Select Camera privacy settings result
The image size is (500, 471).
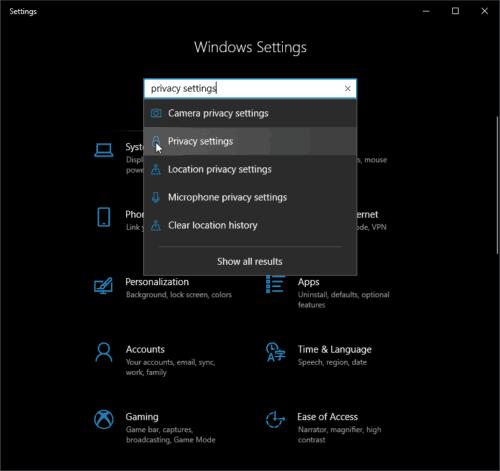click(250, 113)
